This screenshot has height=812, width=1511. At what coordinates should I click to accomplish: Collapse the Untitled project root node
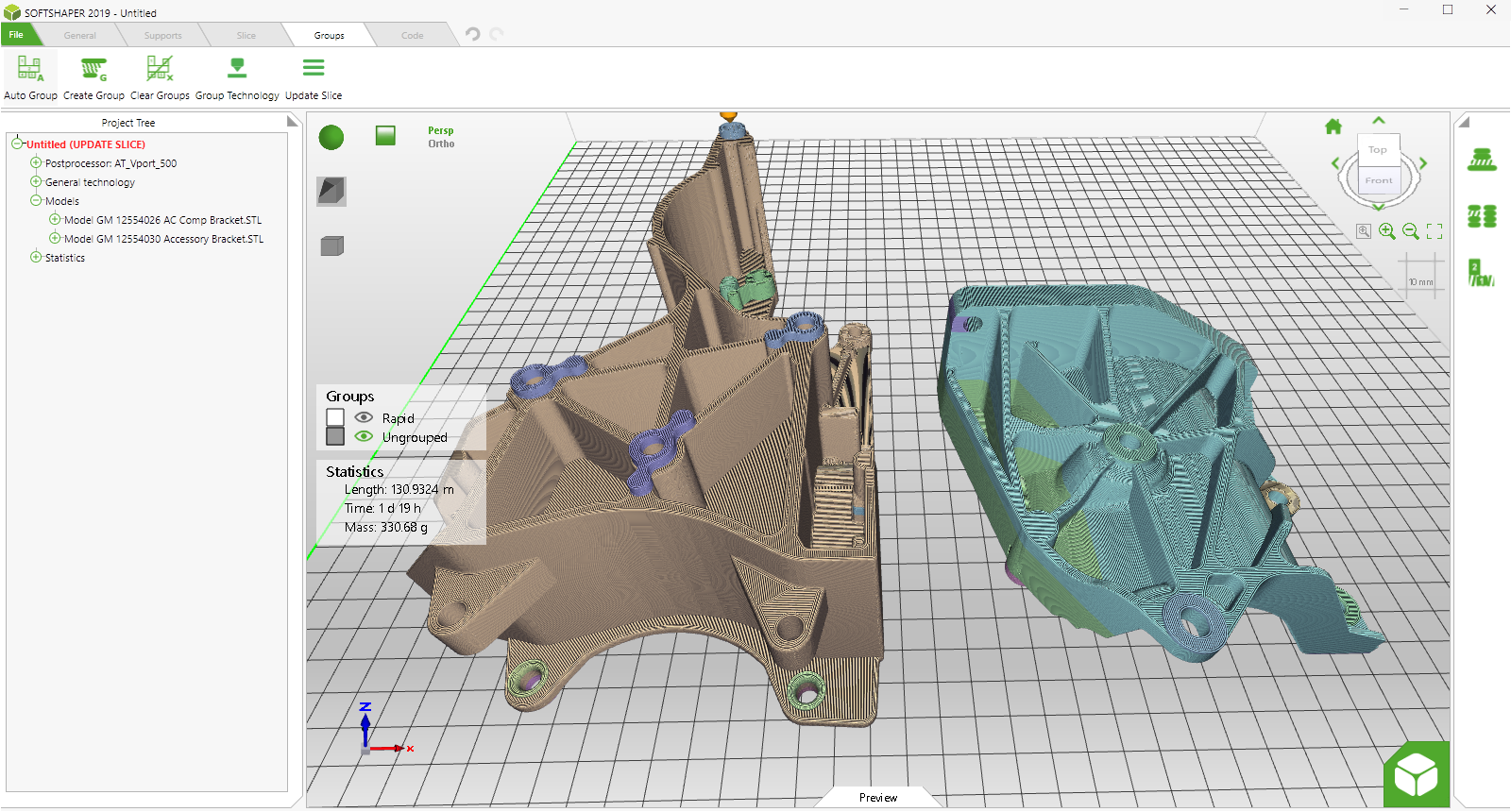pyautogui.click(x=17, y=144)
